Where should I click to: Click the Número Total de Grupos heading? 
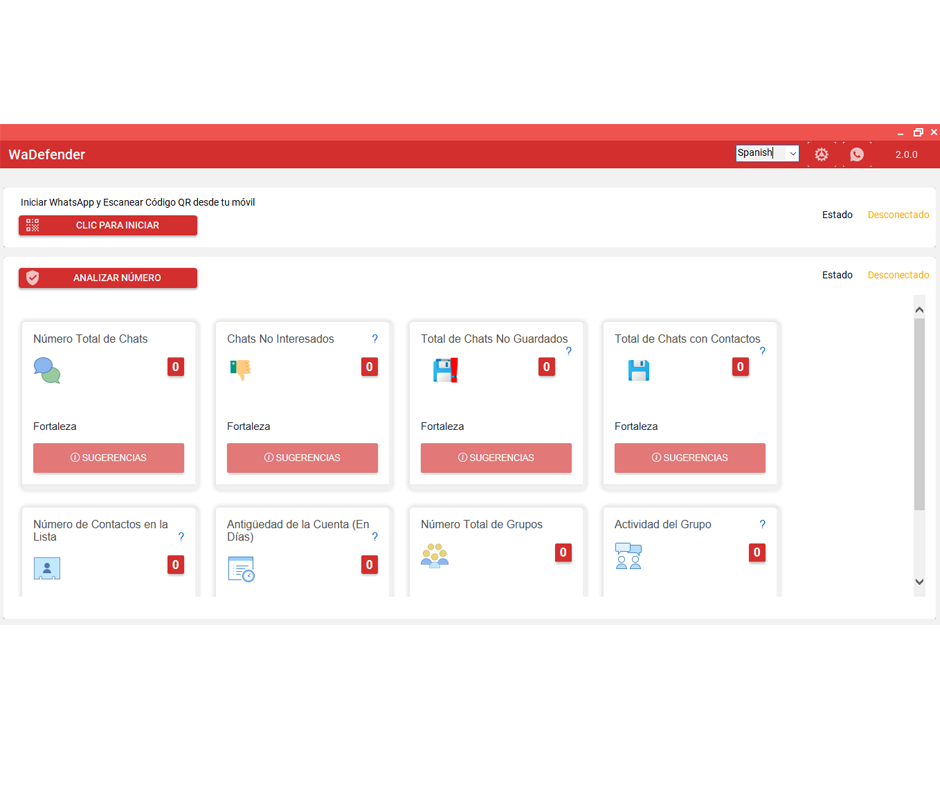tap(481, 524)
